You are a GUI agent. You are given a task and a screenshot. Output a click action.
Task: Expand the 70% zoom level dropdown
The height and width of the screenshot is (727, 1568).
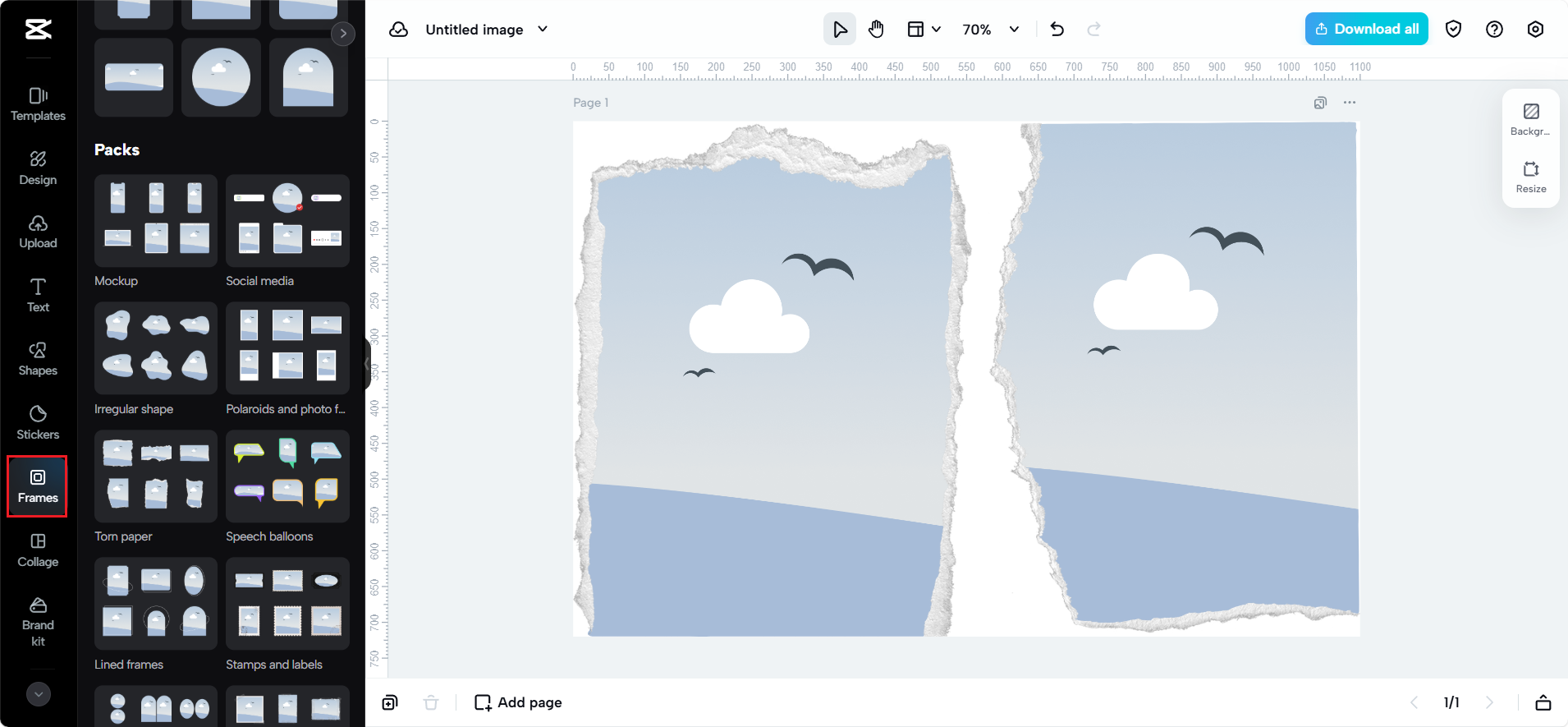point(991,30)
